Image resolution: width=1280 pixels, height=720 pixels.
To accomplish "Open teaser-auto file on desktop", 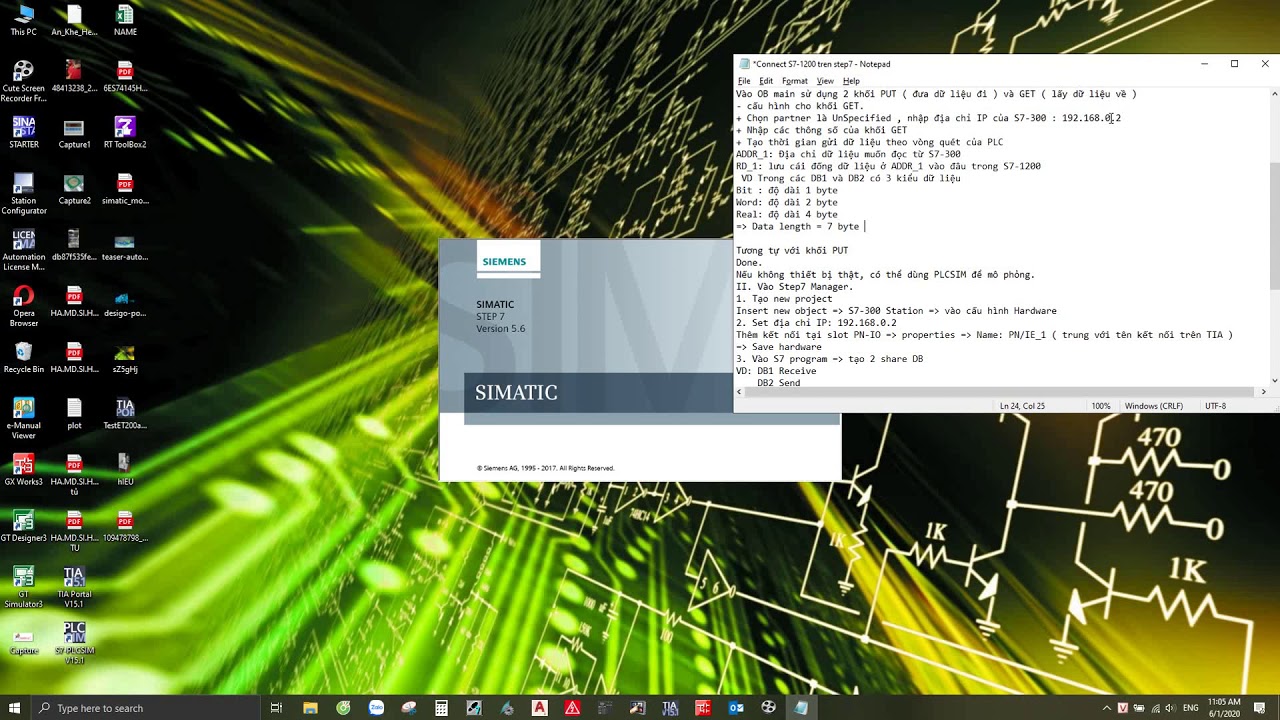I will 125,245.
